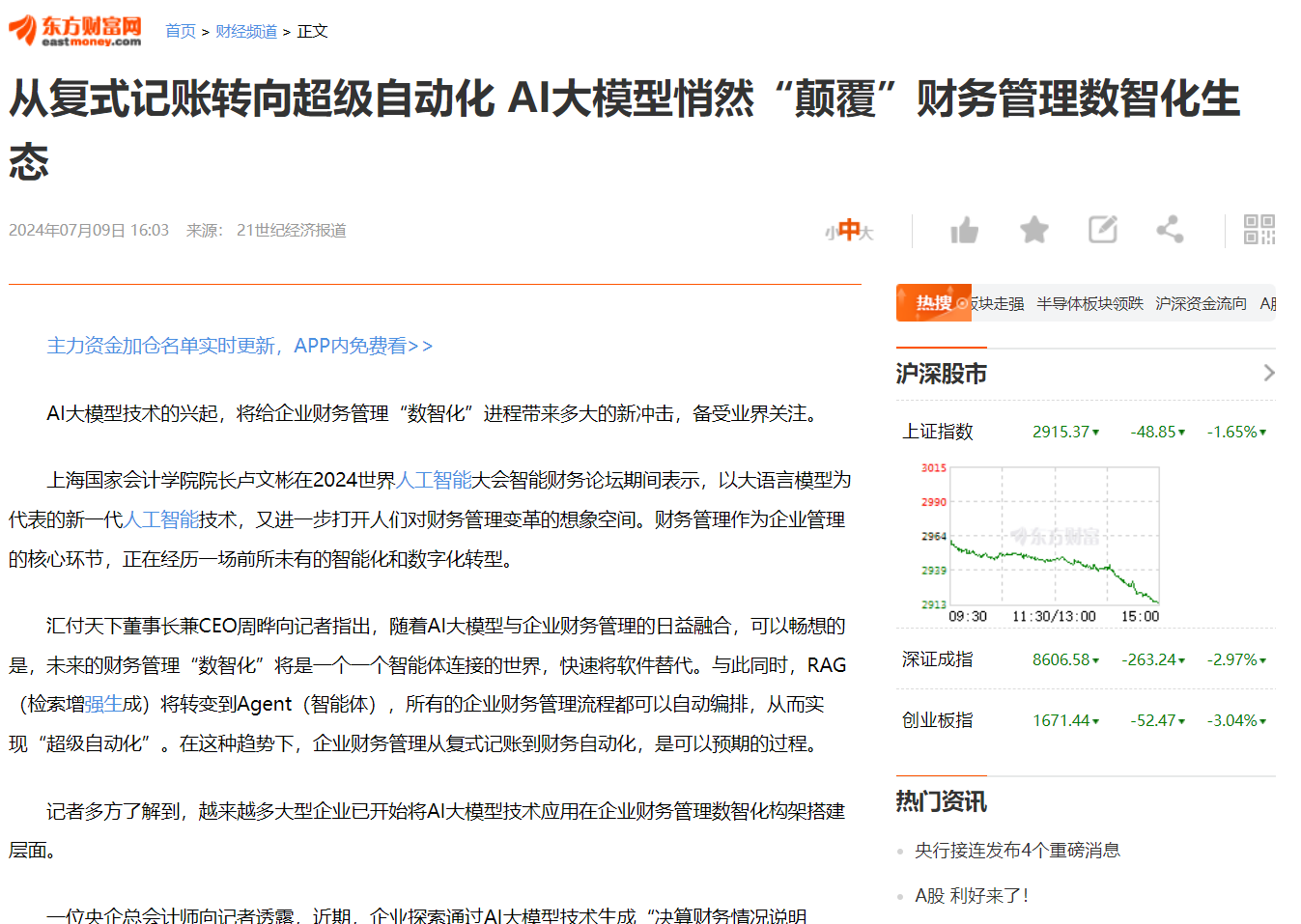Open the 首页 breadcrumb link
The image size is (1301, 924).
pyautogui.click(x=180, y=32)
